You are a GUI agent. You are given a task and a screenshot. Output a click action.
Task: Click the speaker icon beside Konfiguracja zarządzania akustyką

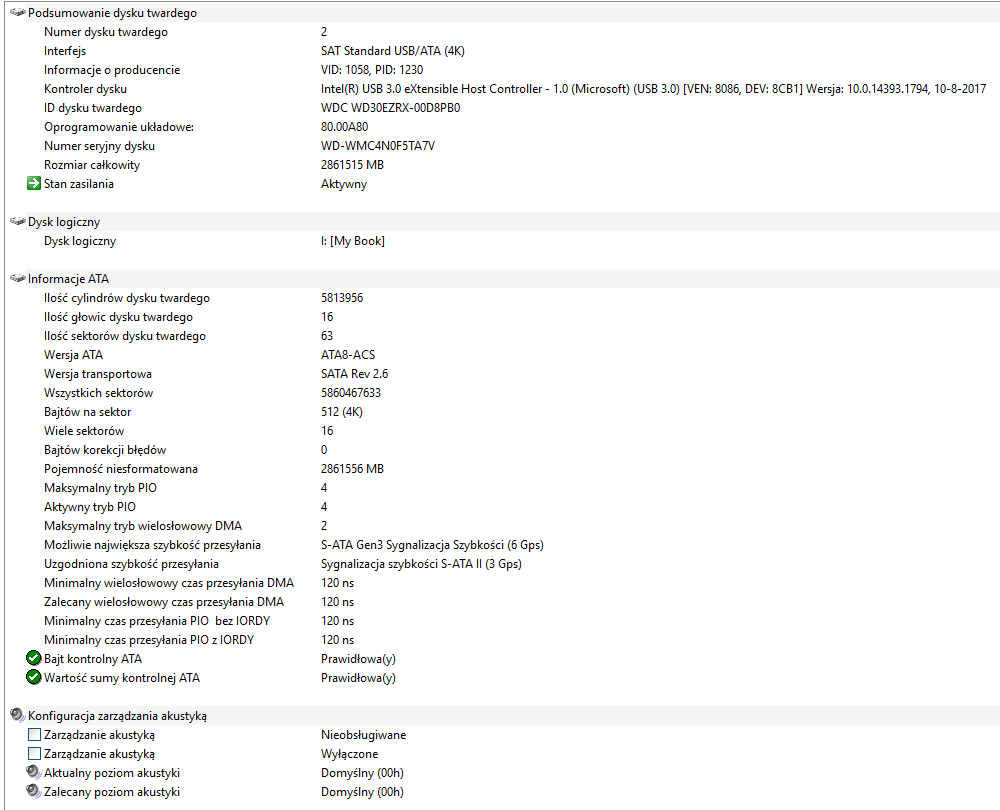point(18,715)
